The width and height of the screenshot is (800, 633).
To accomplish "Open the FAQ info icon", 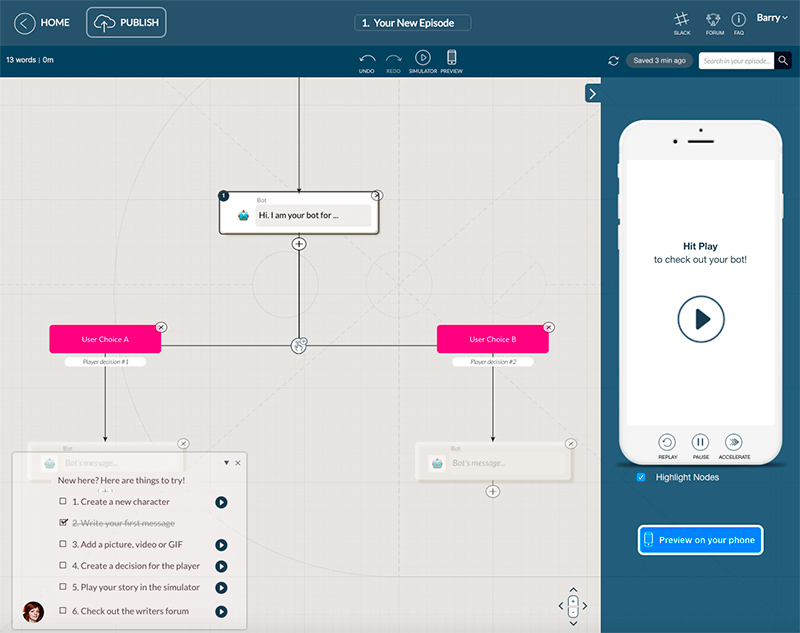I will [739, 19].
